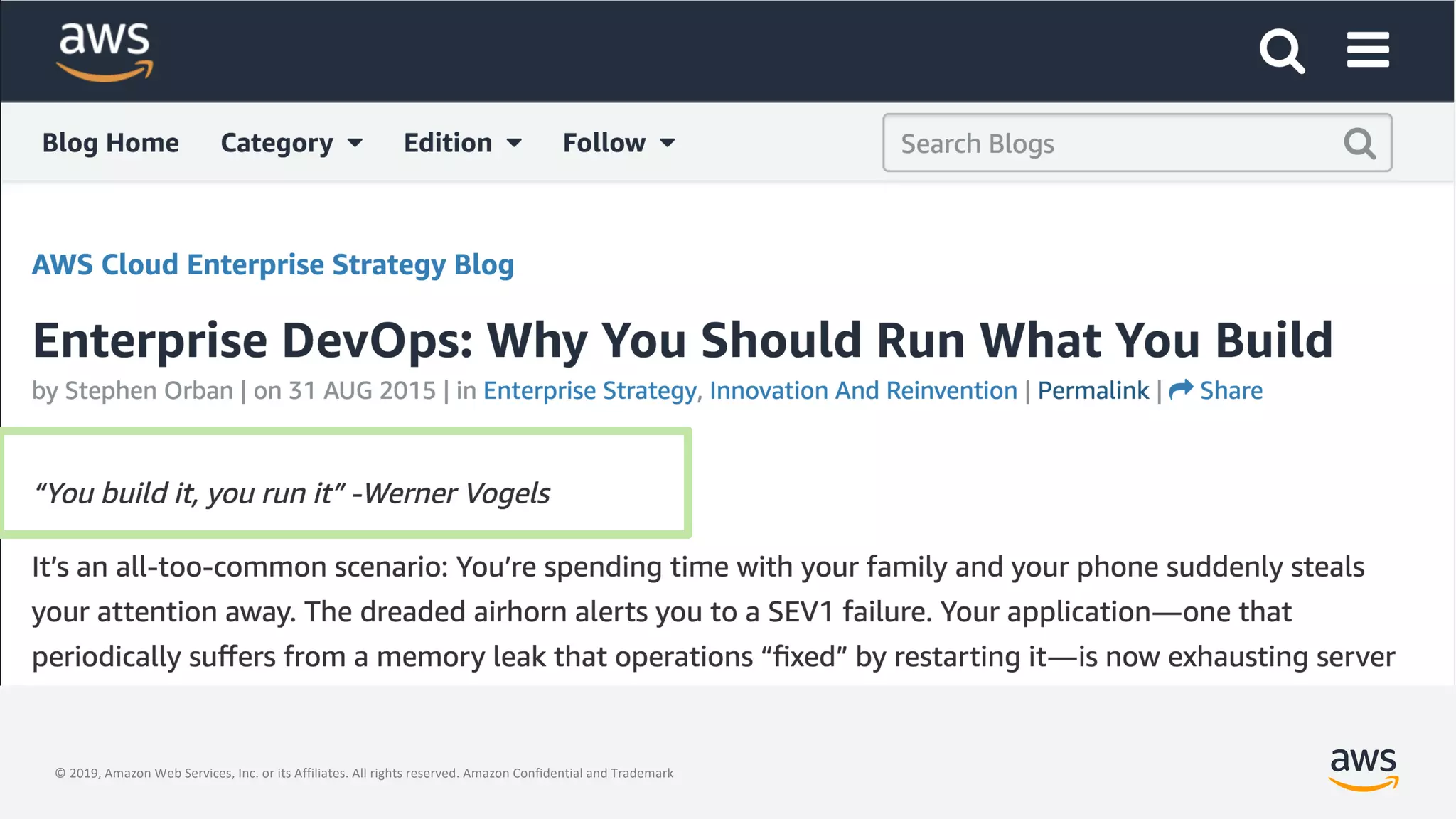Go to Blog Home

click(110, 143)
